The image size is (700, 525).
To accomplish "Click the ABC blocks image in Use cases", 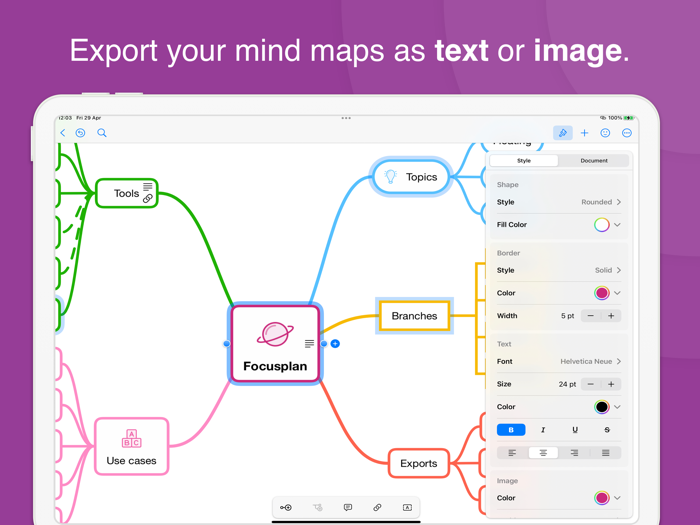I will point(131,438).
